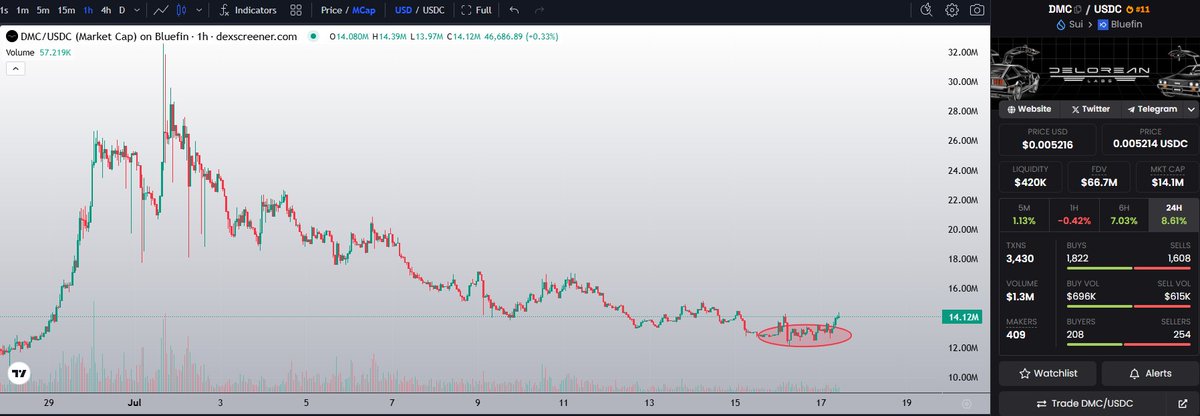This screenshot has height=416, width=1200.
Task: Show values in USDC
Action: (434, 10)
